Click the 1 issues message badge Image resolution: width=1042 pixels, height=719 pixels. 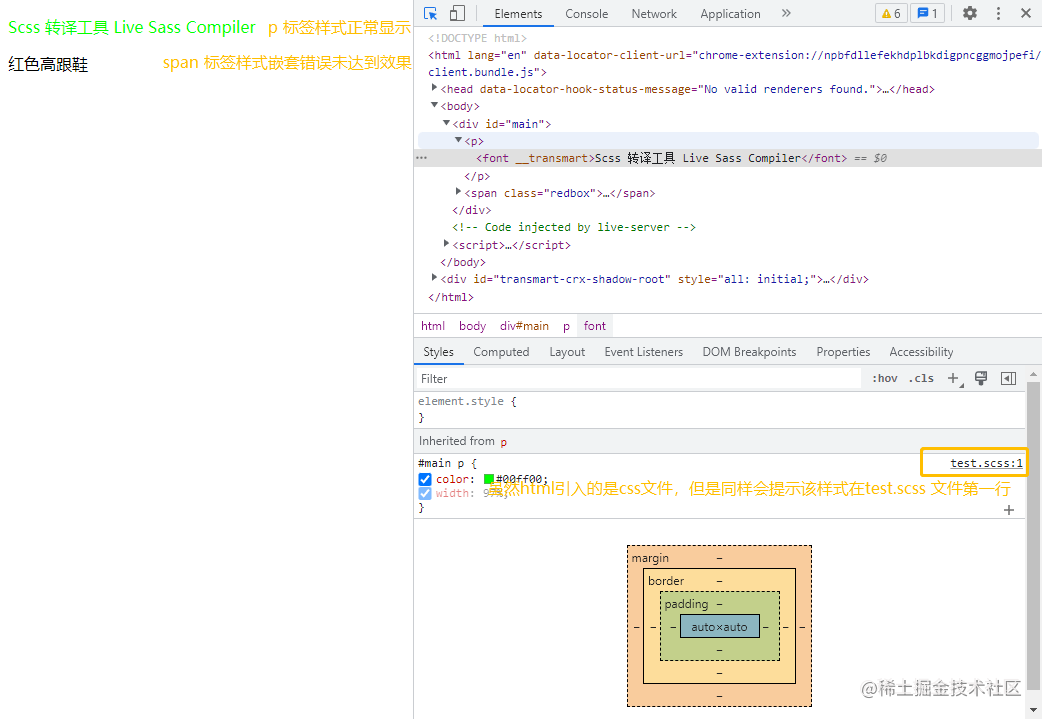point(928,13)
